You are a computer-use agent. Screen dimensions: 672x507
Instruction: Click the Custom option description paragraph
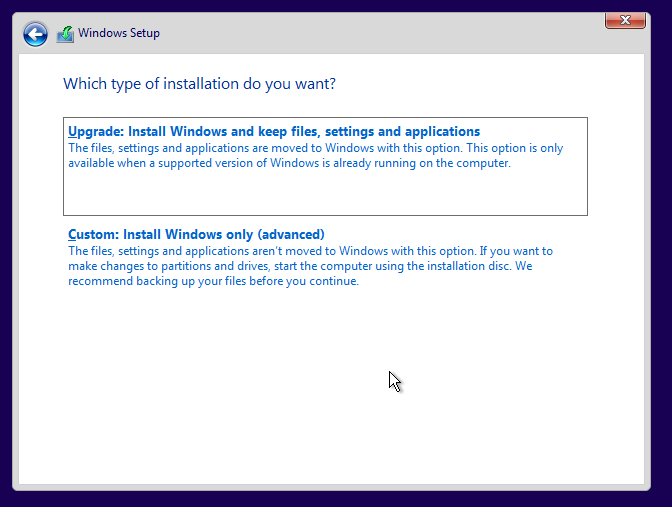click(310, 266)
